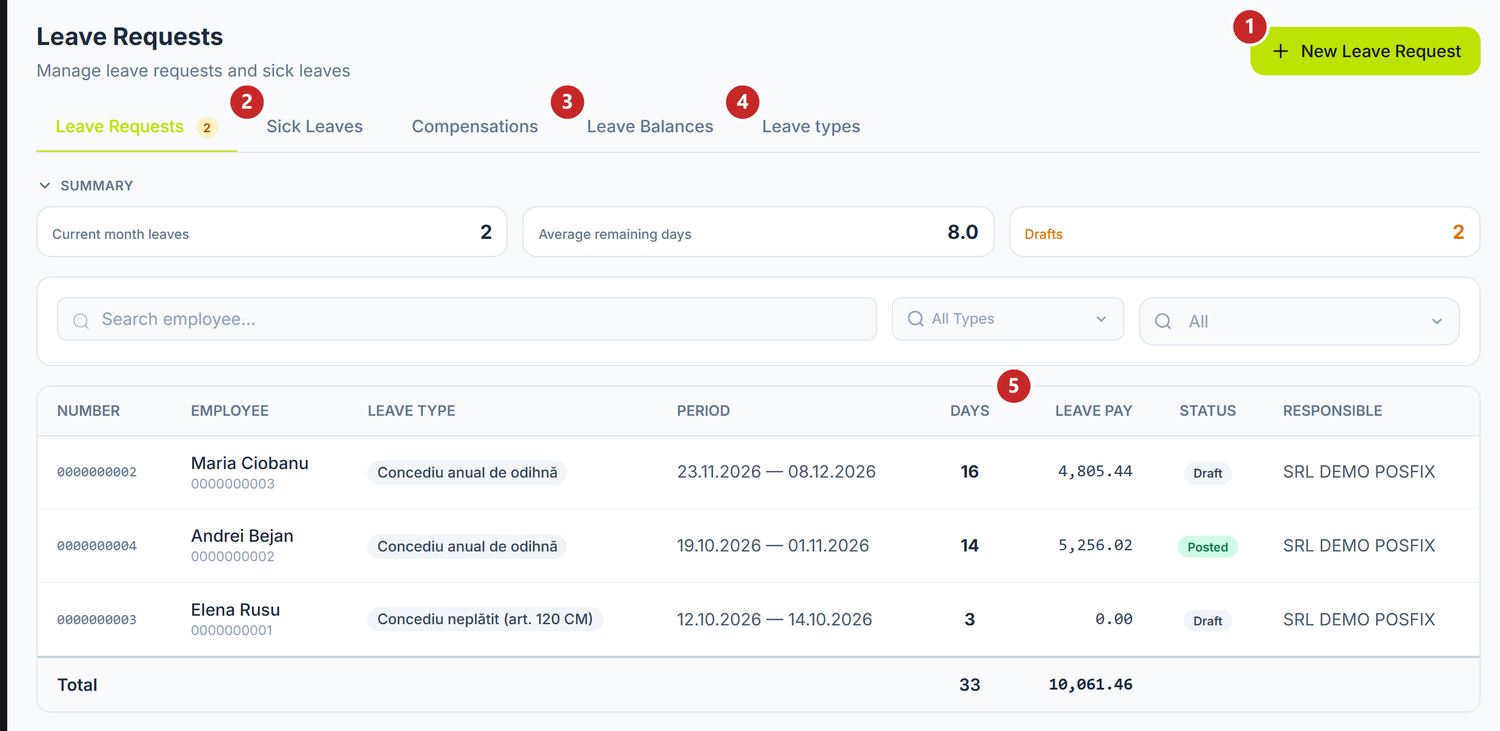Image resolution: width=1500 pixels, height=731 pixels.
Task: Collapse the SUMMARY section chevron
Action: click(44, 186)
